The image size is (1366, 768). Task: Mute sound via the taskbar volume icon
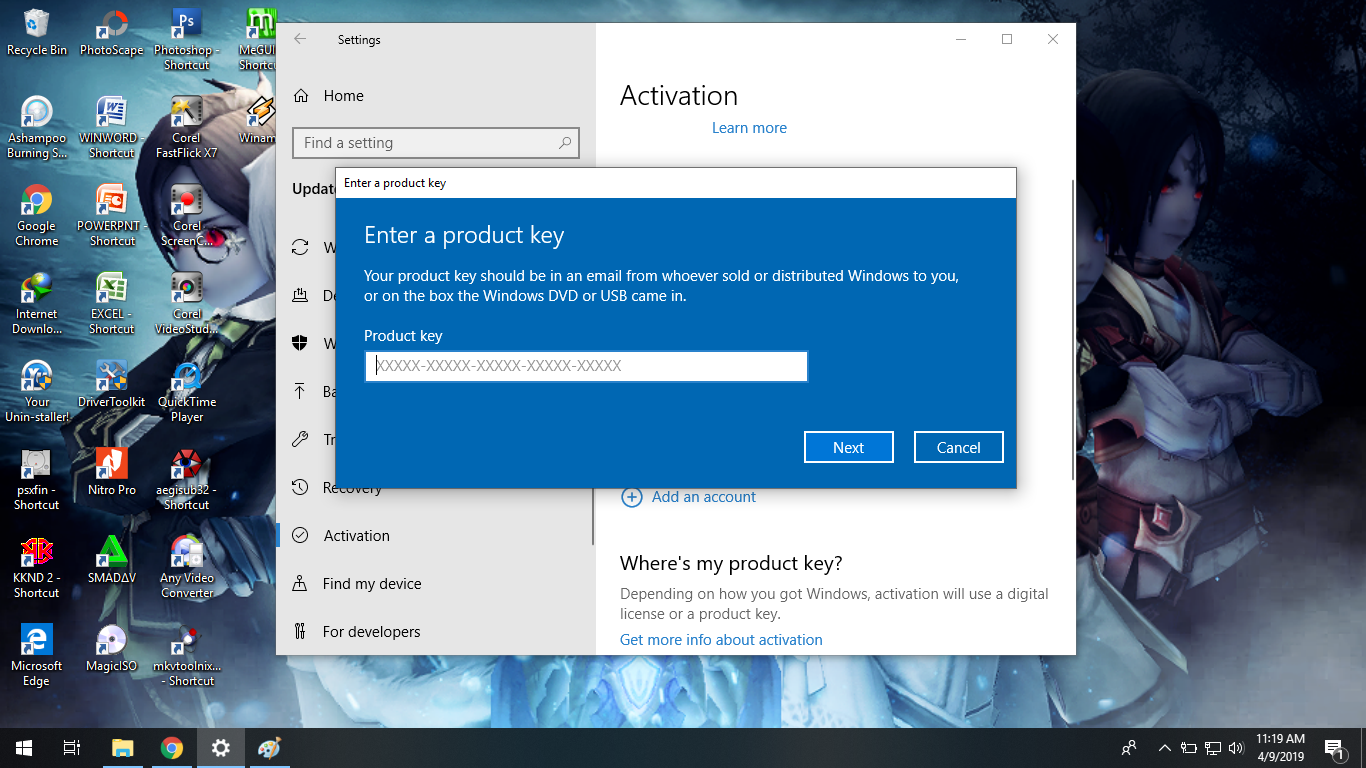point(1235,747)
